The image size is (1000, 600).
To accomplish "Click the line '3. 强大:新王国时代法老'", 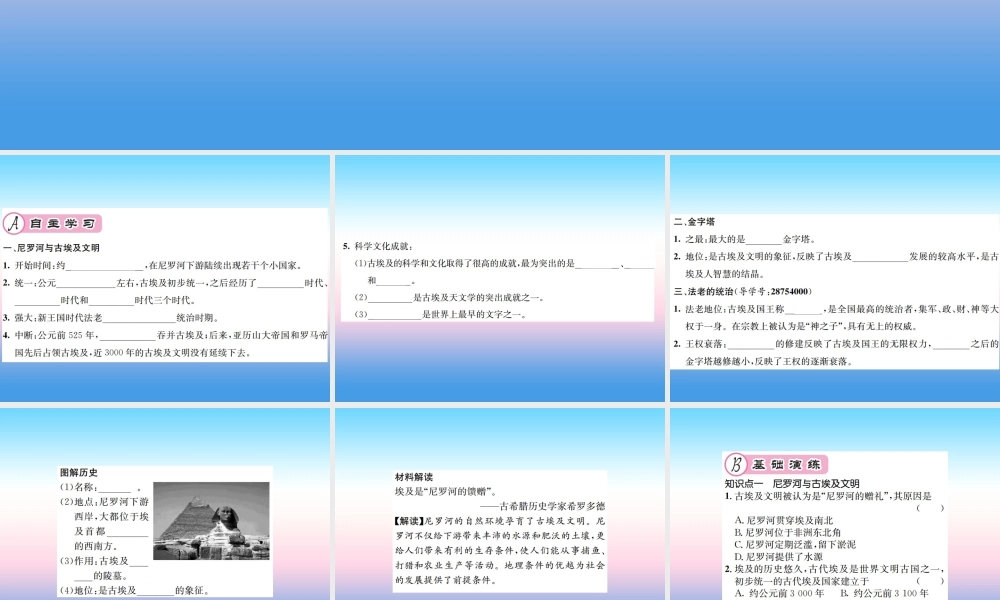I will coord(111,318).
